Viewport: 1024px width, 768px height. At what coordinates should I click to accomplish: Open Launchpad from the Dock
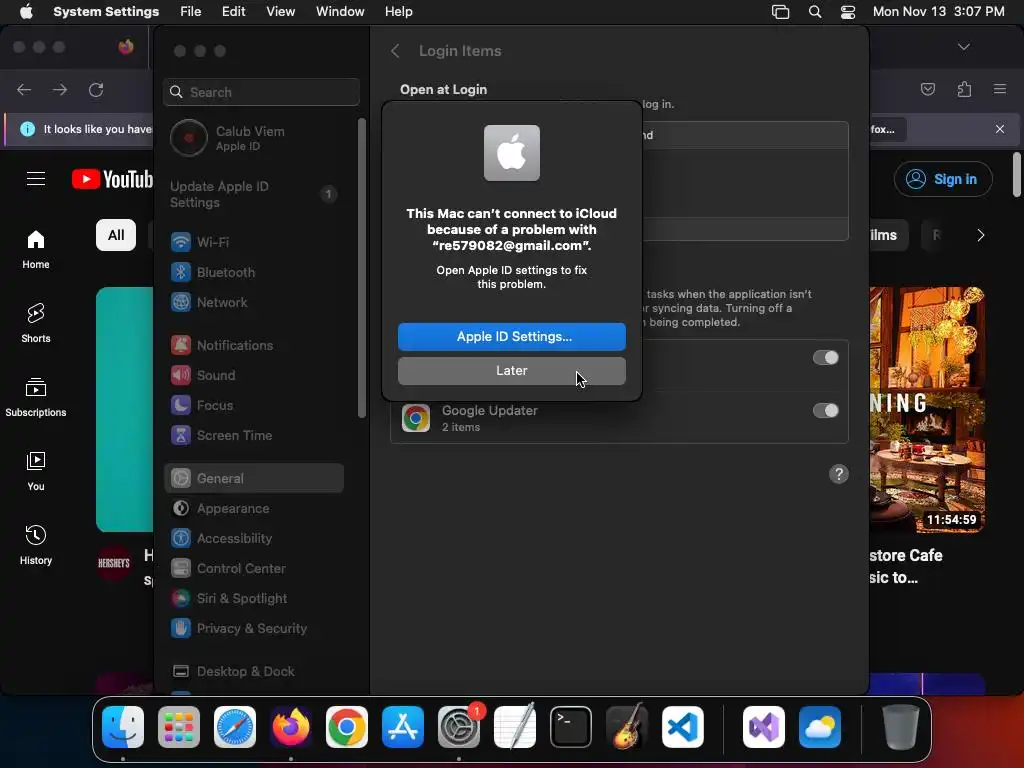click(179, 727)
